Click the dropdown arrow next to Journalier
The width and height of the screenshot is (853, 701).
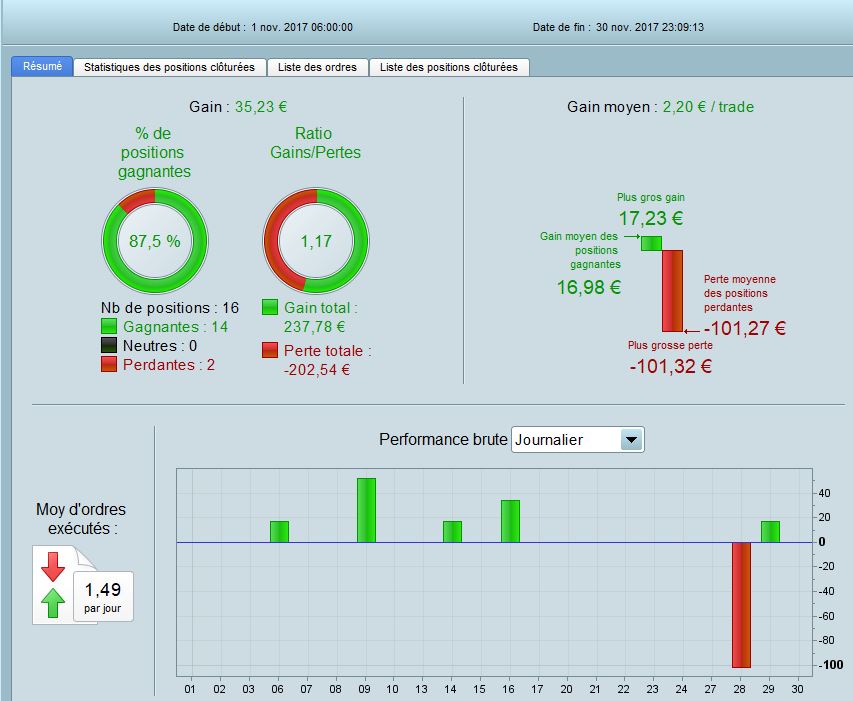click(632, 439)
